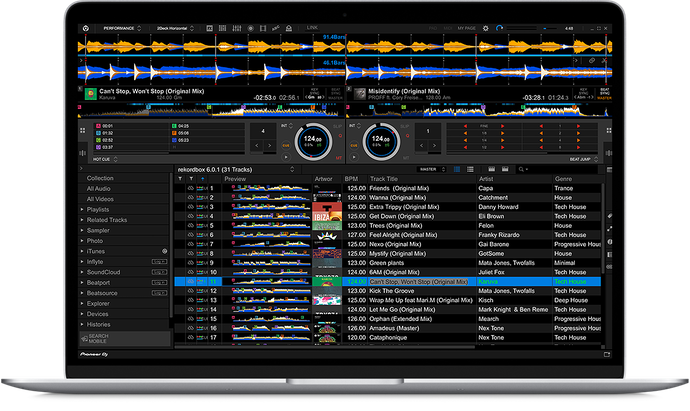This screenshot has height=411, width=690.
Task: Click deck 2 Misidentify artwork thumbnail
Action: [360, 94]
